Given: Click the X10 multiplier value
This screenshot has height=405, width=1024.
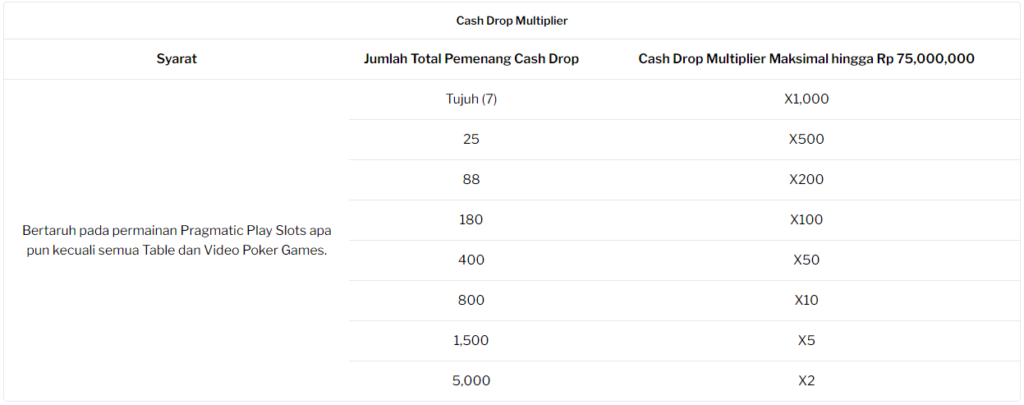Looking at the screenshot, I should pyautogui.click(x=807, y=300).
